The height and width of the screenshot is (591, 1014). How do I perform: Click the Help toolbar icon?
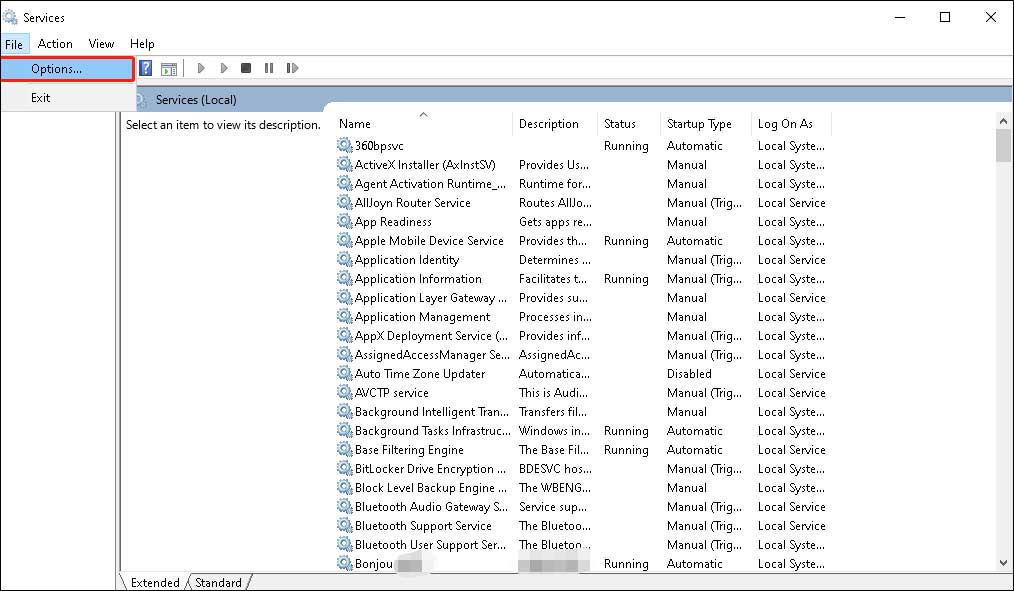(x=146, y=68)
